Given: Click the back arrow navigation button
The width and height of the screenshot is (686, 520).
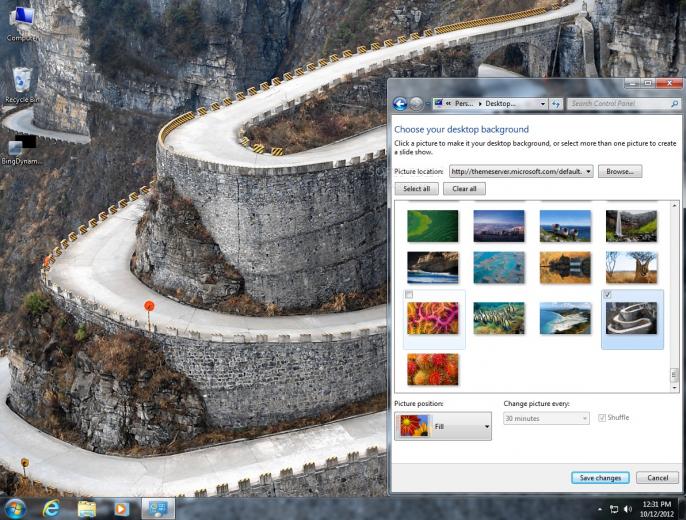Looking at the screenshot, I should (x=400, y=104).
